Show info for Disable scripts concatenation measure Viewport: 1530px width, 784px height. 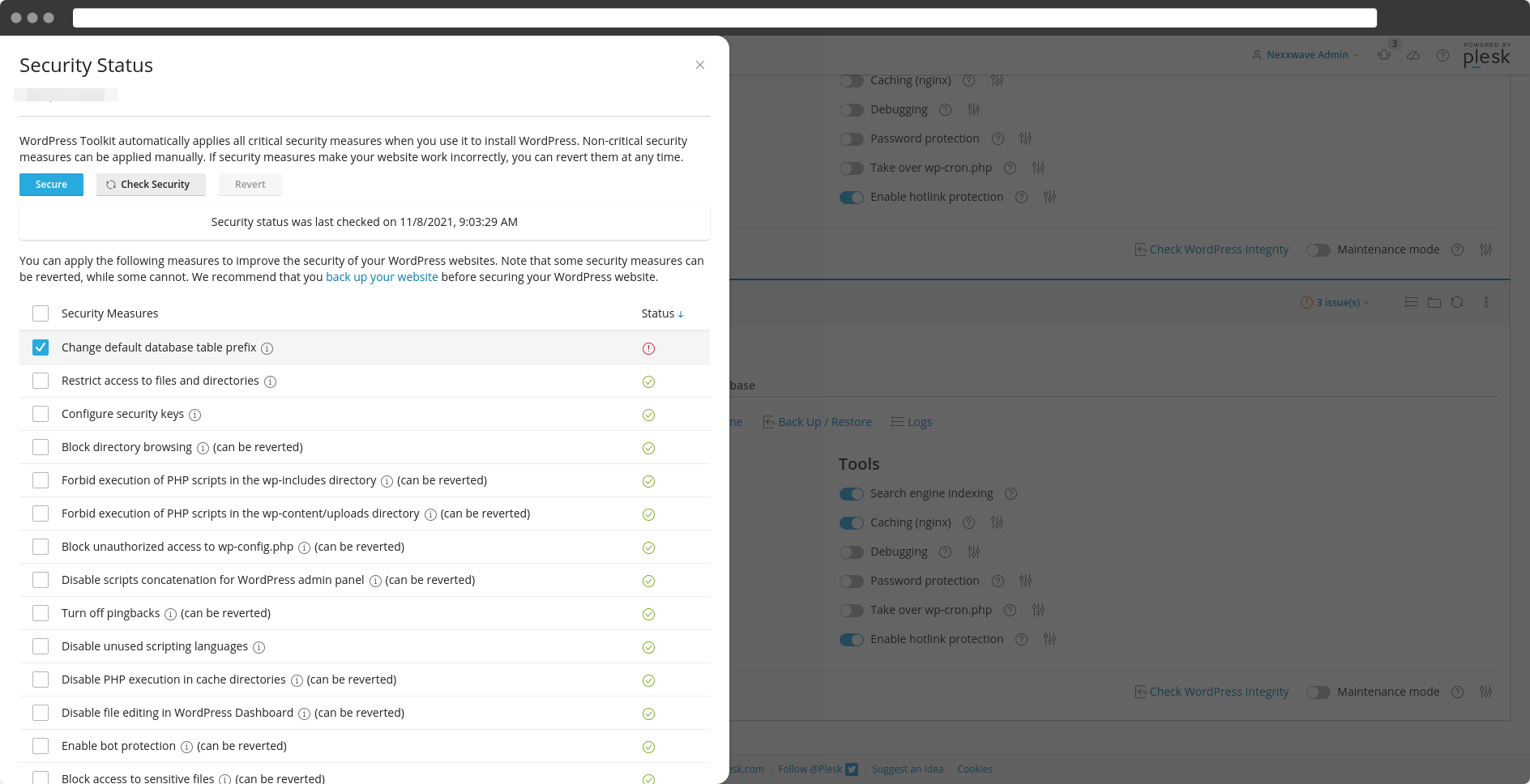pyautogui.click(x=375, y=581)
